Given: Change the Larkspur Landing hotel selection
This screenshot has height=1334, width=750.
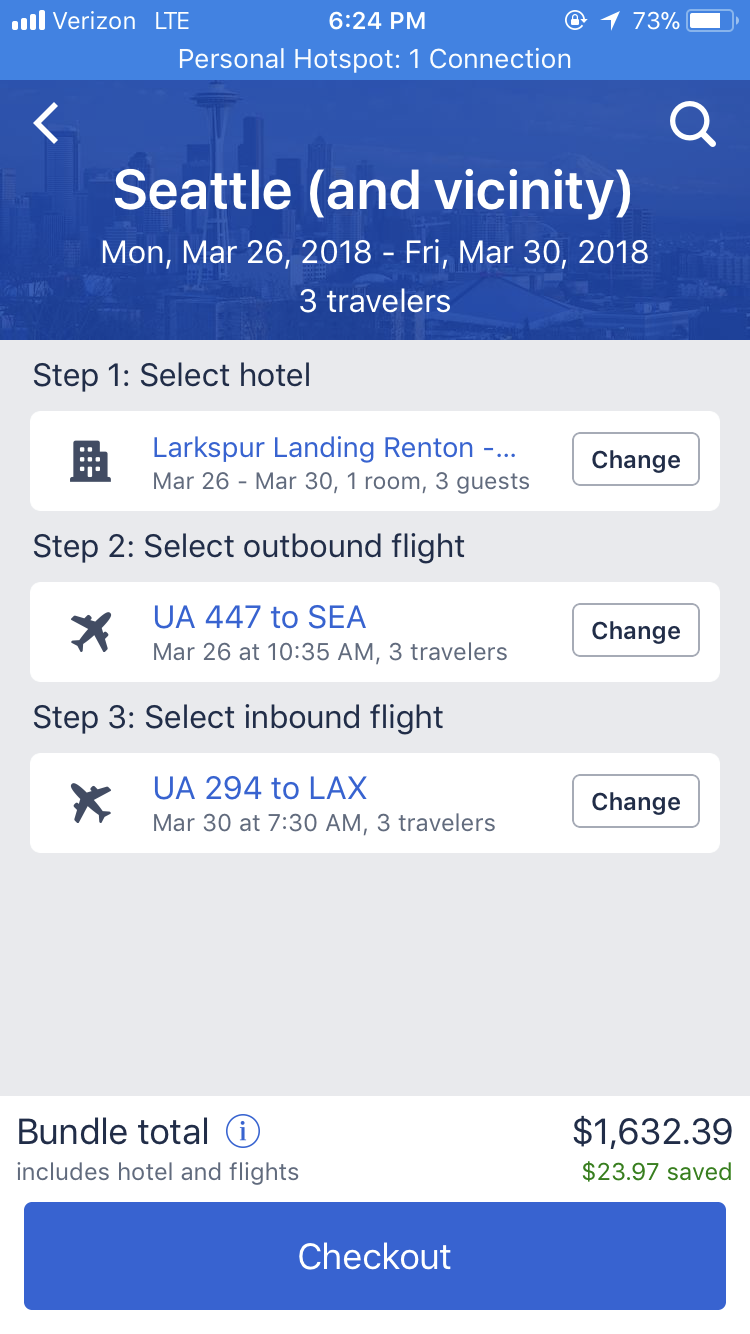Looking at the screenshot, I should pos(636,460).
